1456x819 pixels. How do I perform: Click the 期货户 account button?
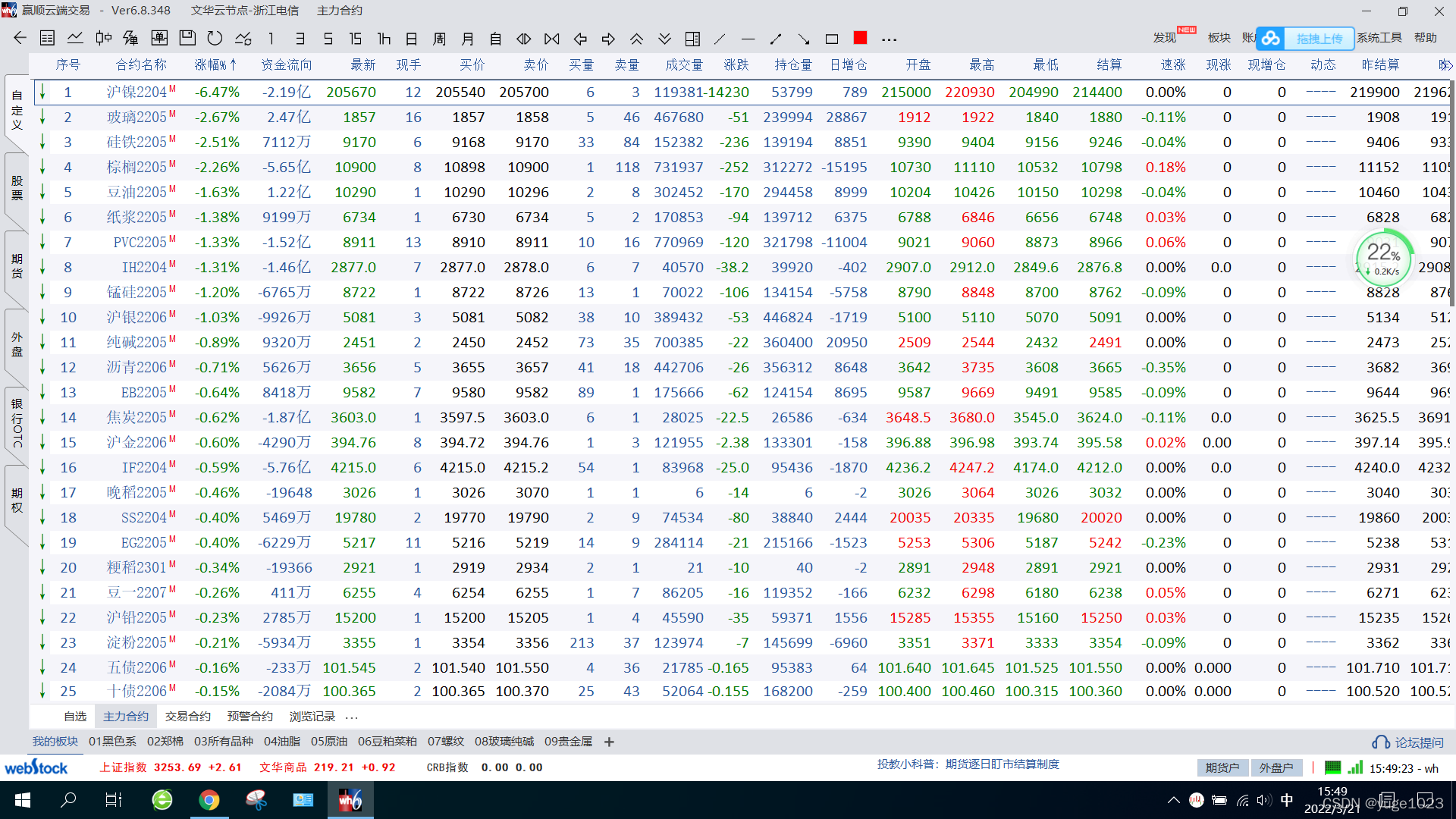point(1222,767)
